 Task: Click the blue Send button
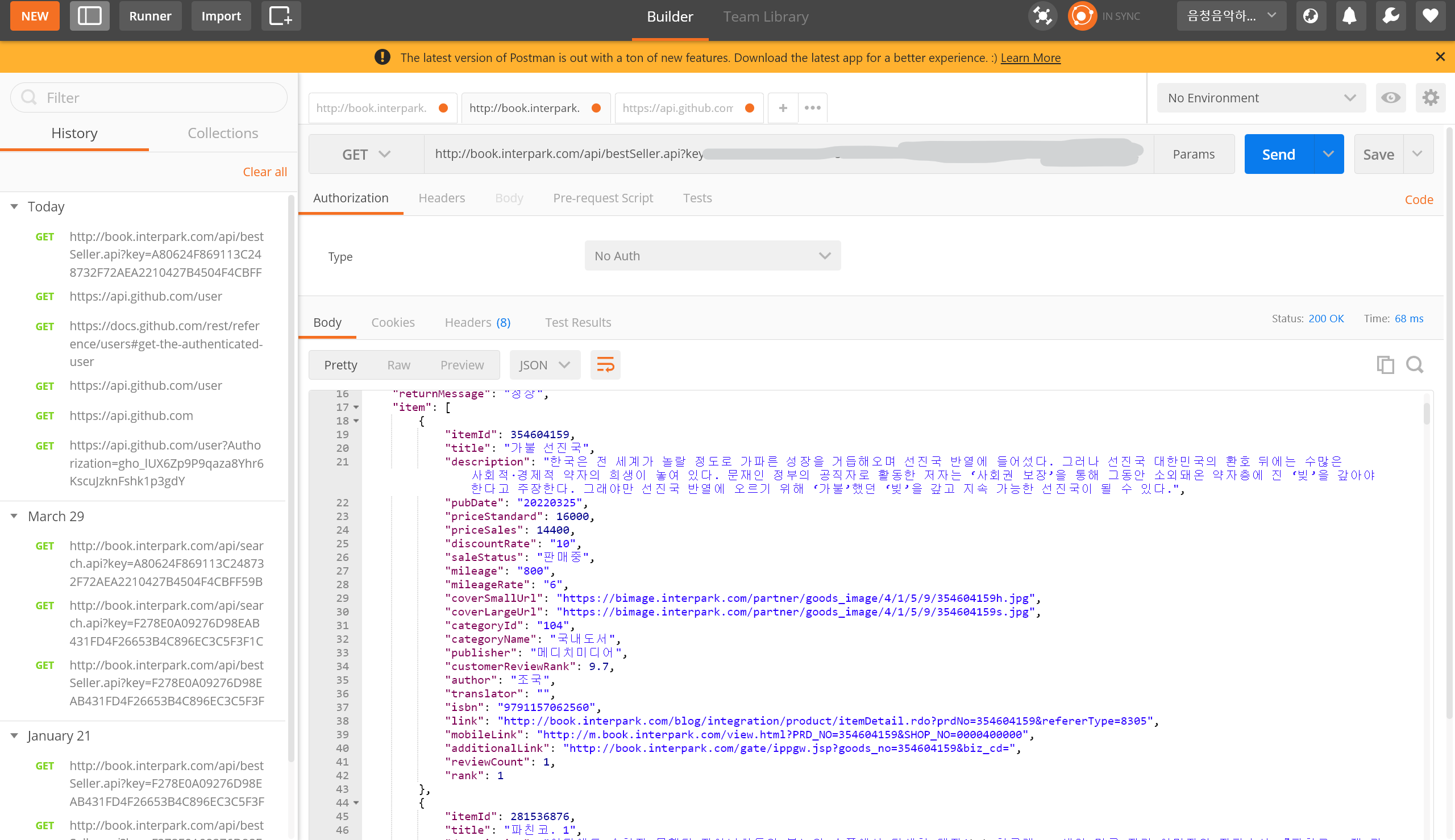(1278, 154)
